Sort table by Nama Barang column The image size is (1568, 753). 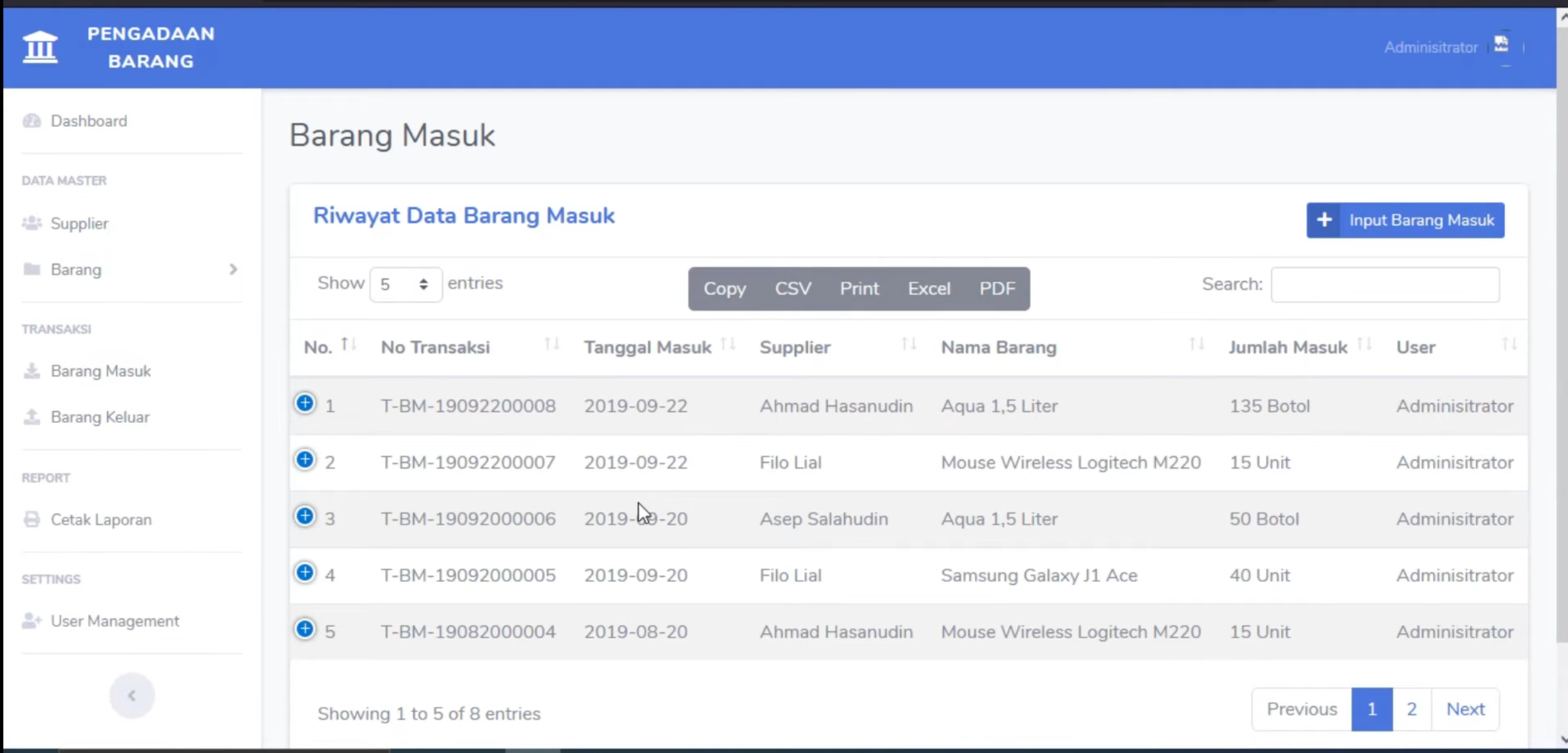point(1196,345)
